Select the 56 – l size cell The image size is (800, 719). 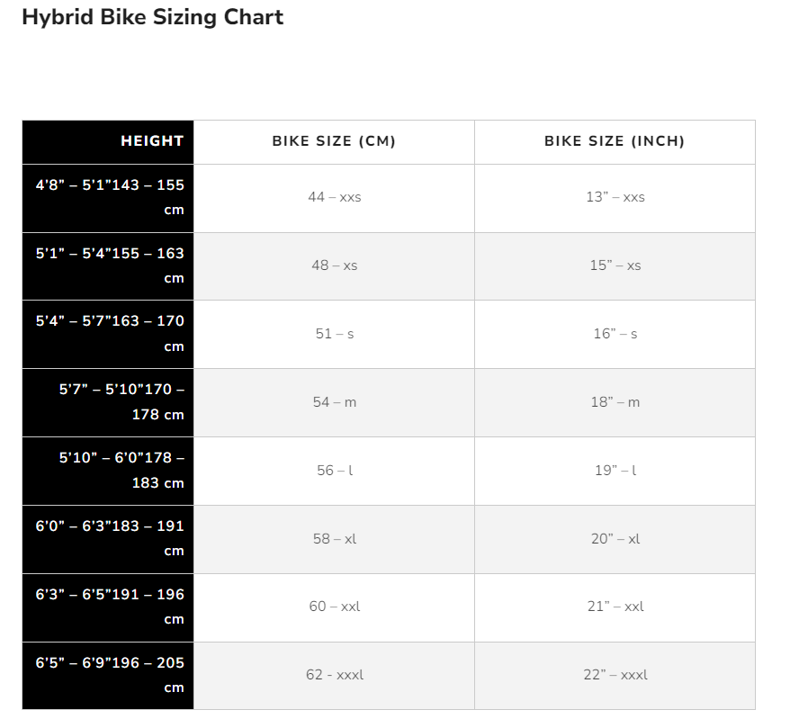click(334, 470)
